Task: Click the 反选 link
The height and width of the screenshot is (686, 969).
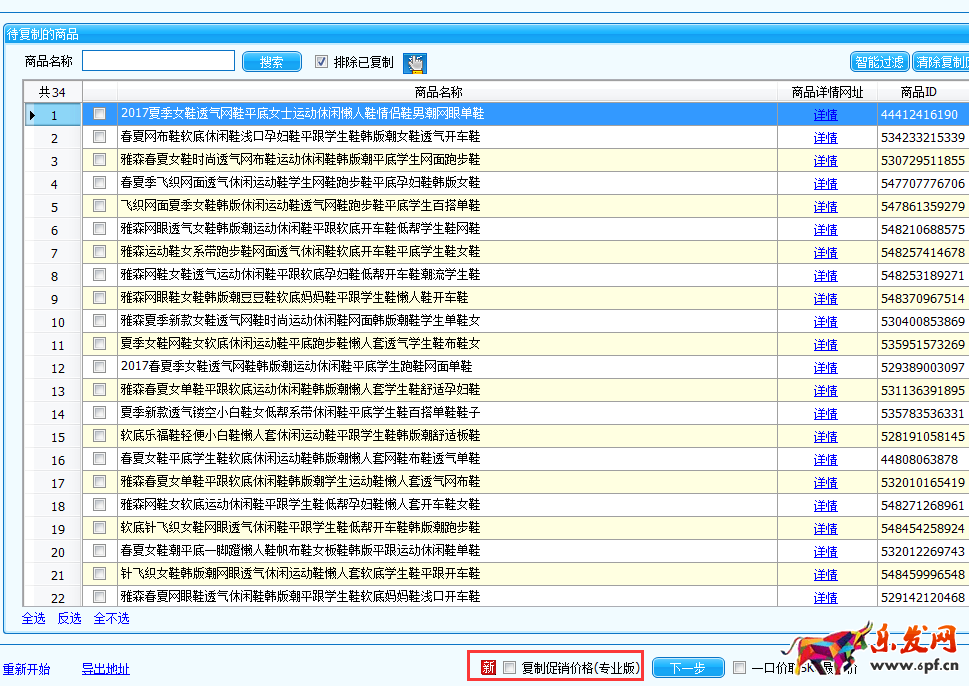Action: (x=69, y=619)
